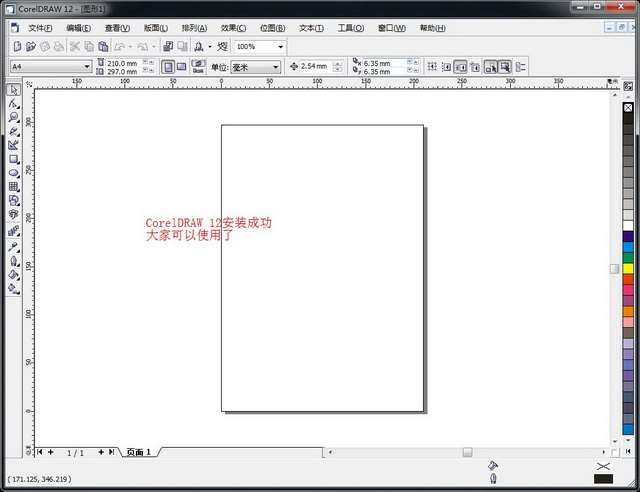Viewport: 640px width, 492px height.
Task: Open the 效果(C) menu
Action: (x=235, y=28)
